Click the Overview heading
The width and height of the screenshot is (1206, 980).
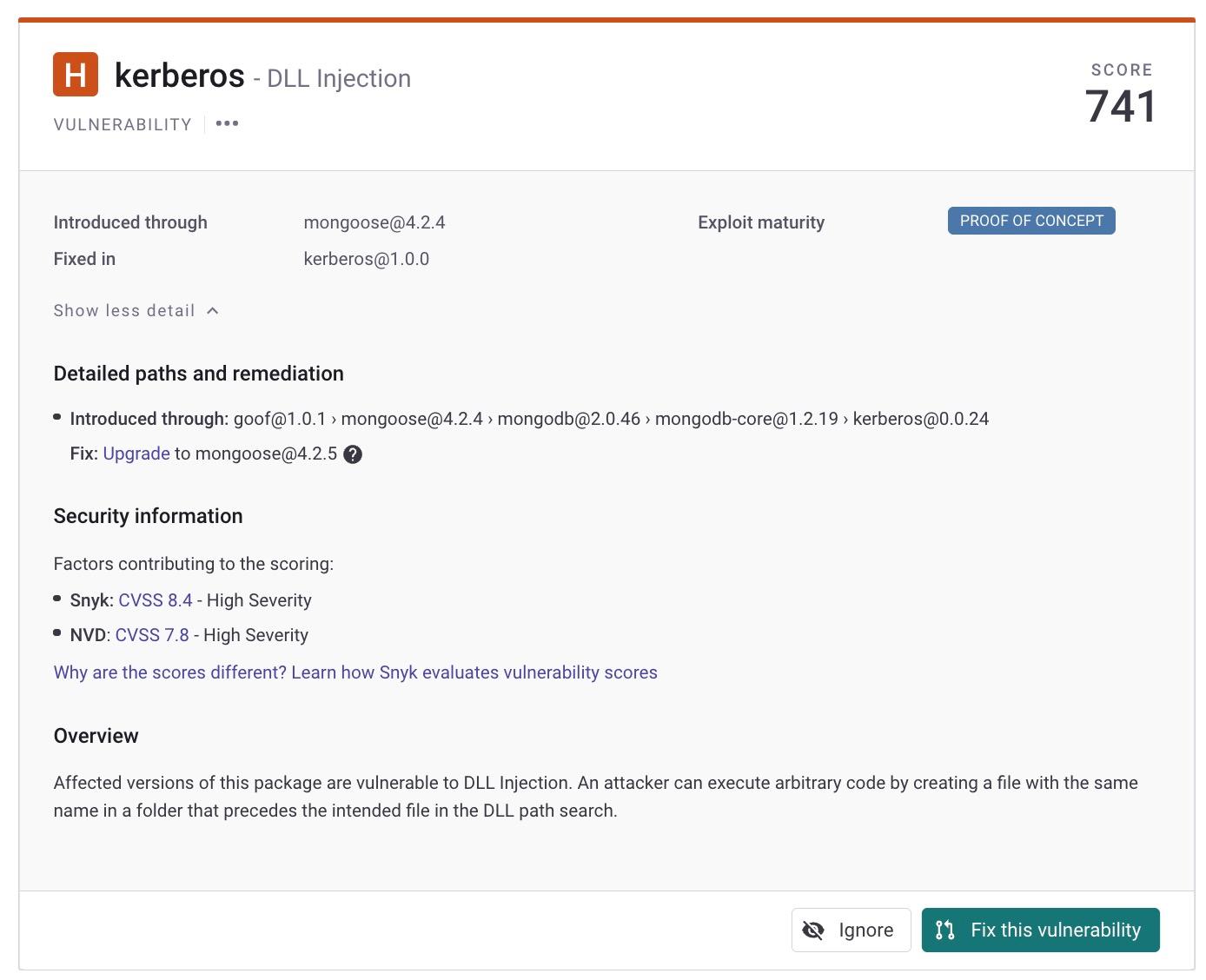pyautogui.click(x=96, y=736)
